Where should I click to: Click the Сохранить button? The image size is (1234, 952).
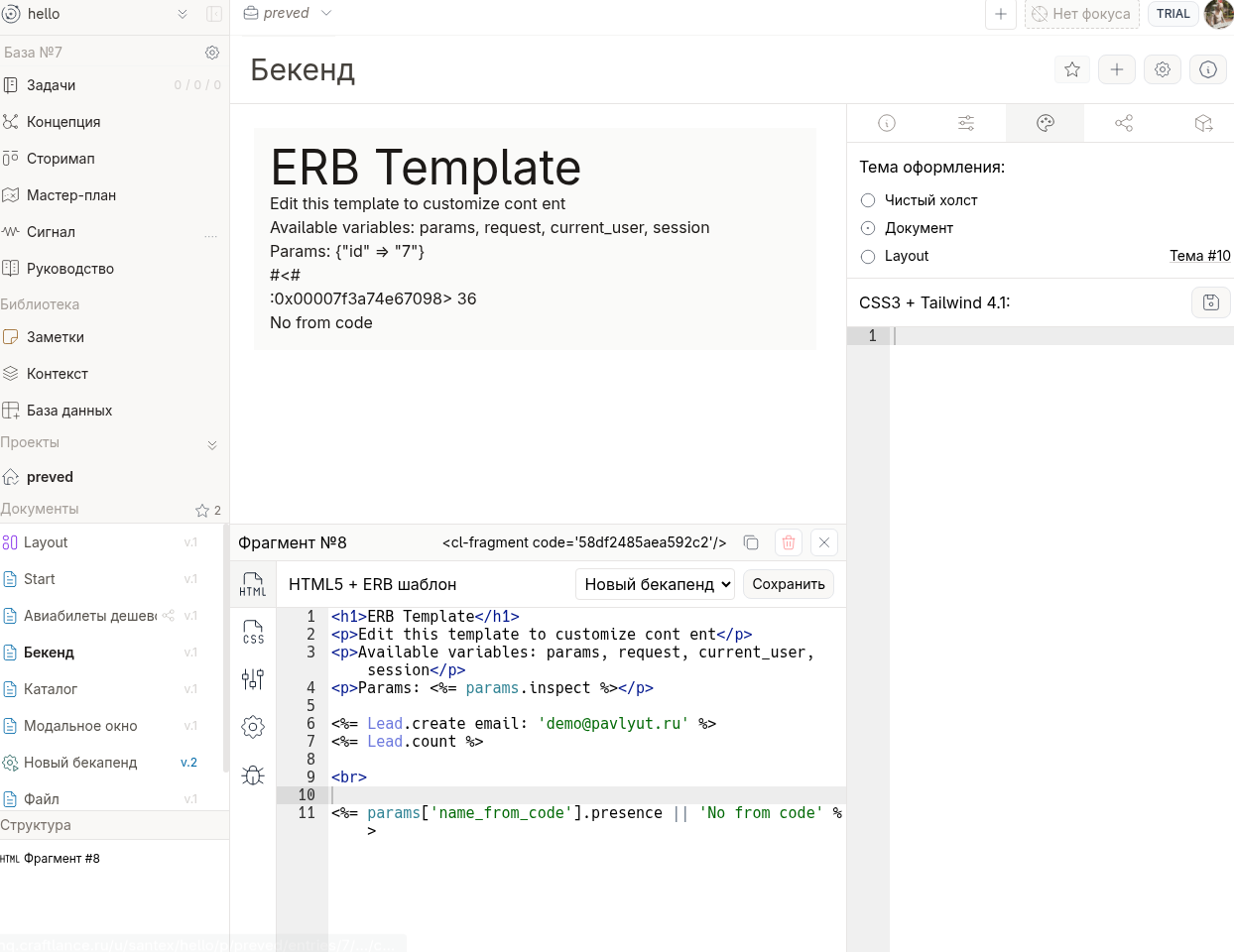tap(788, 584)
